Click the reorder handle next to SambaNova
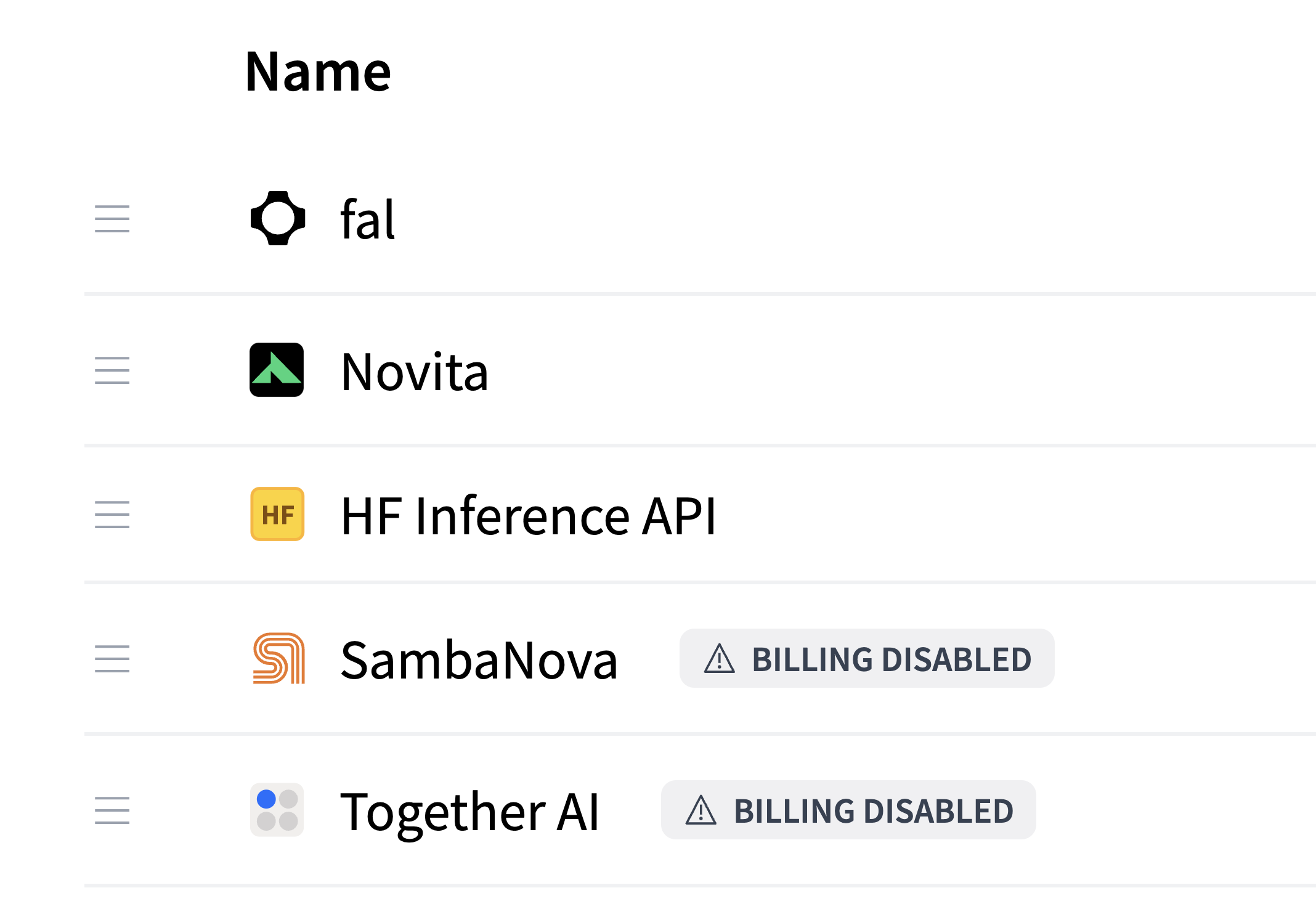 coord(112,659)
